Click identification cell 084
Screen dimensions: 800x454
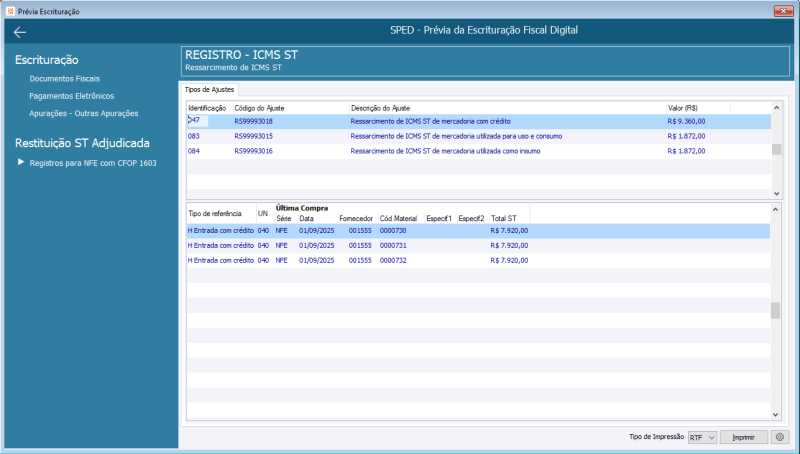pos(194,151)
